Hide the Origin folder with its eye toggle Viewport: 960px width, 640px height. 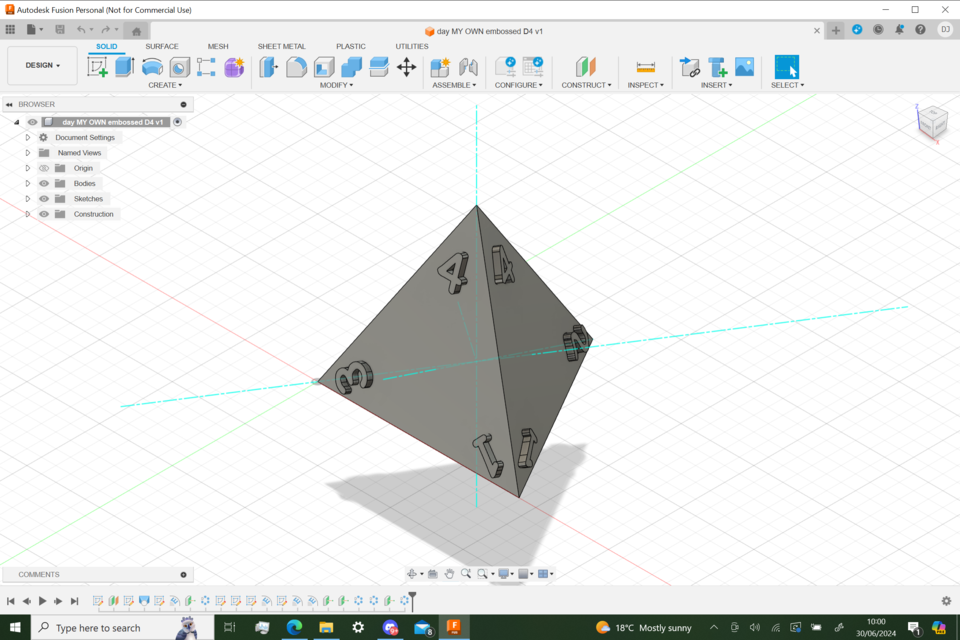[x=43, y=168]
